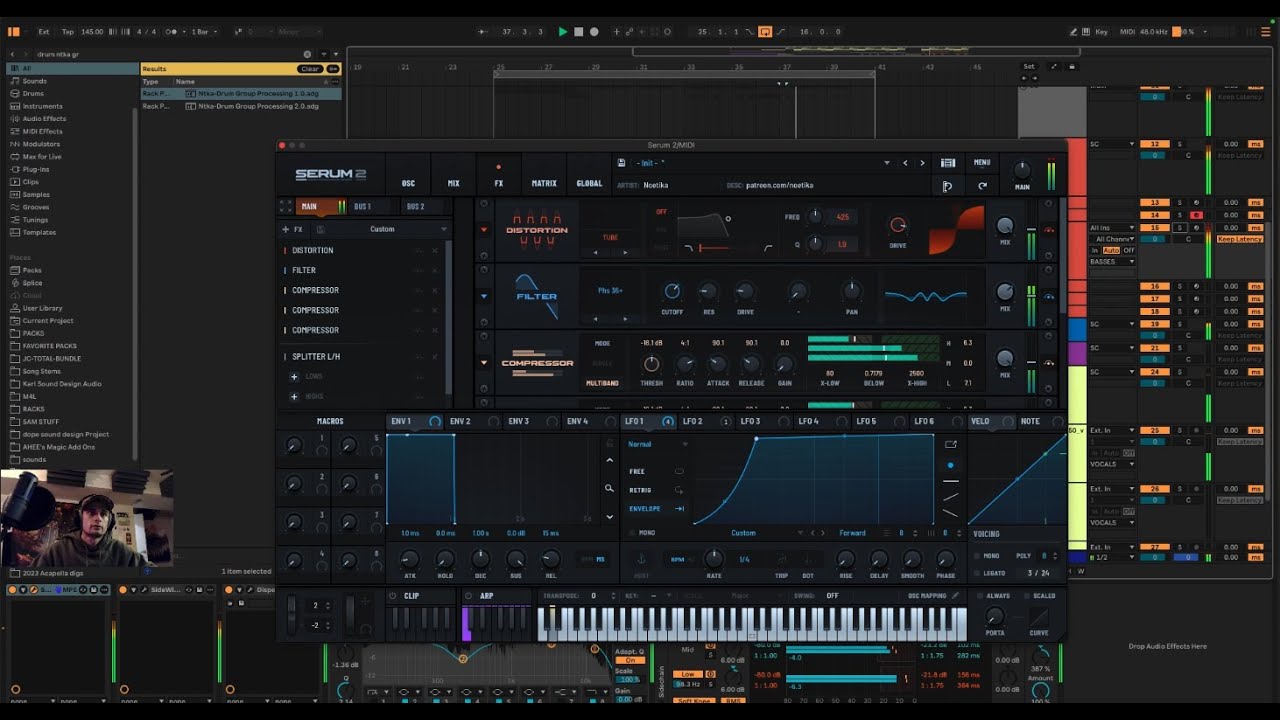The image size is (1280, 720).
Task: Click the Distortion DRIVE knob
Action: click(897, 226)
